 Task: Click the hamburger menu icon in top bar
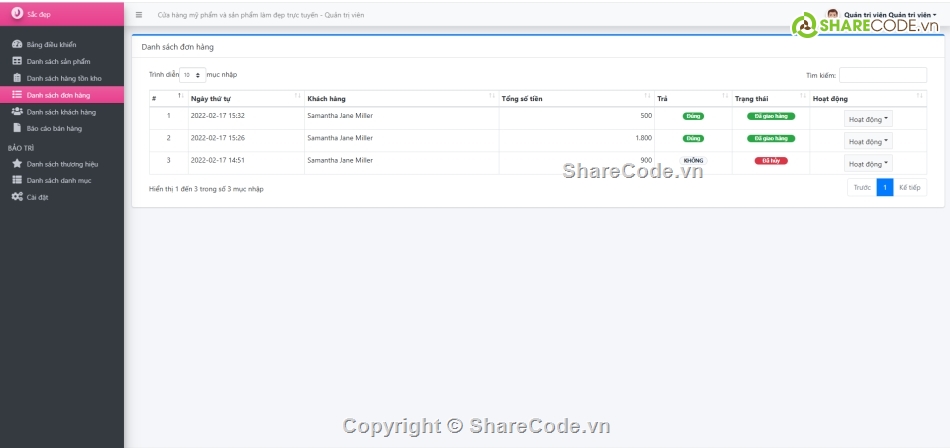click(139, 15)
